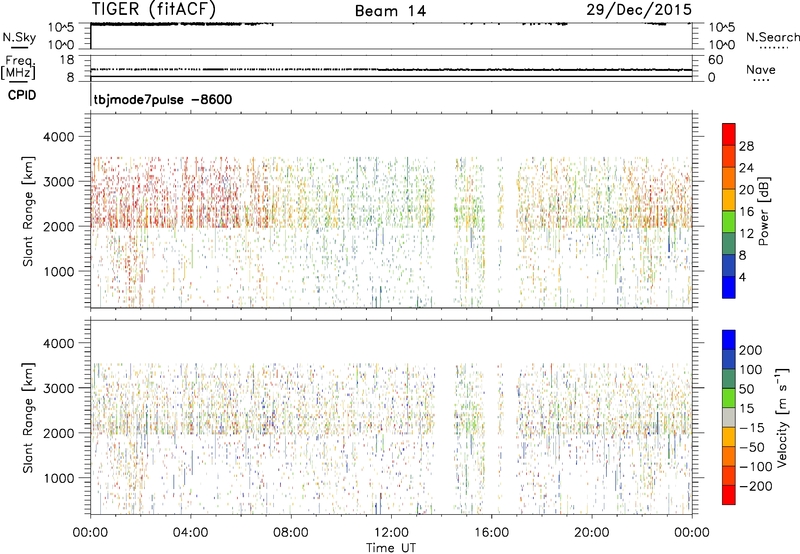Click the '12:00' time axis label
The image size is (800, 554).
point(391,533)
